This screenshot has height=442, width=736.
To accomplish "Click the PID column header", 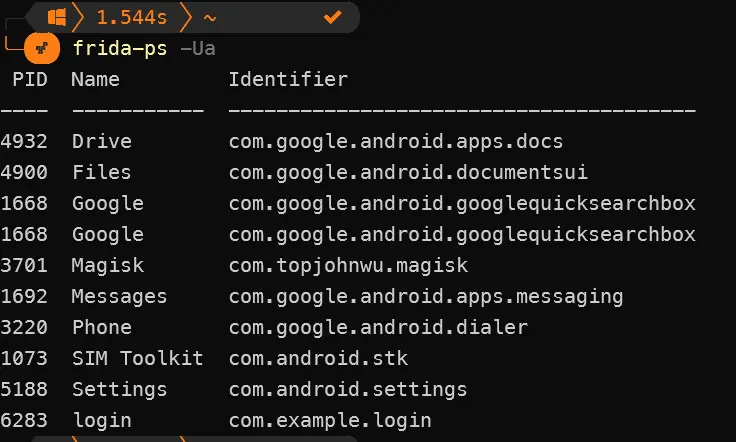I will pyautogui.click(x=30, y=79).
